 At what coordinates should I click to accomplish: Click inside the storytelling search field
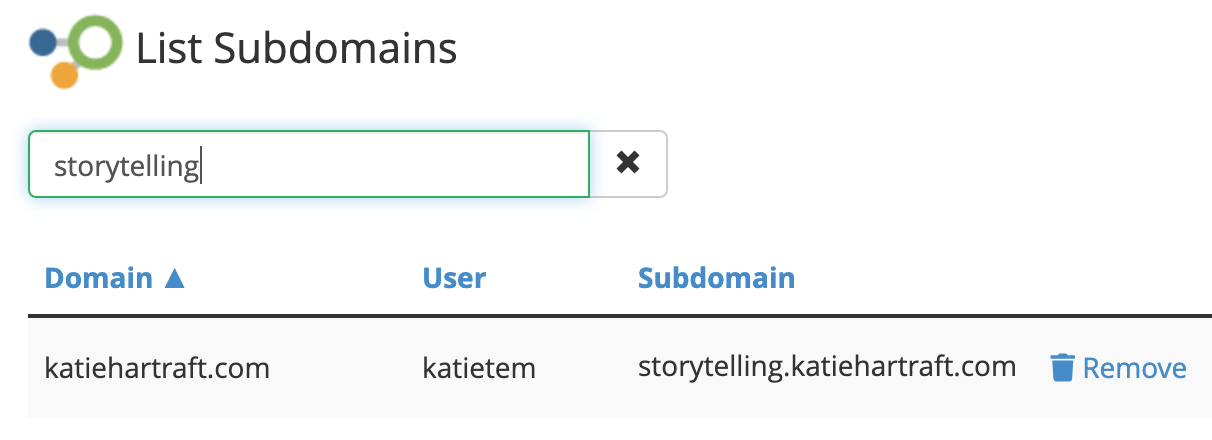pyautogui.click(x=309, y=163)
